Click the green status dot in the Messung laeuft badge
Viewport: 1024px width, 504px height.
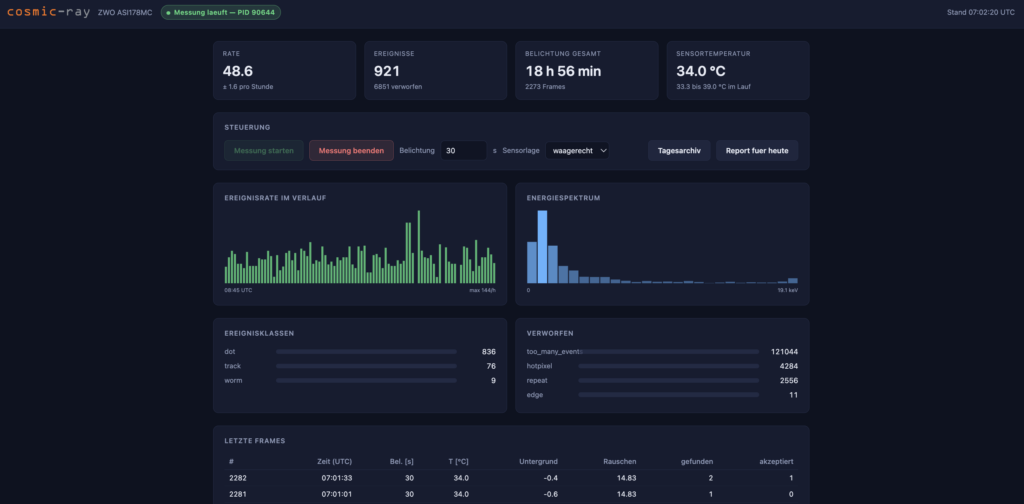pos(168,12)
